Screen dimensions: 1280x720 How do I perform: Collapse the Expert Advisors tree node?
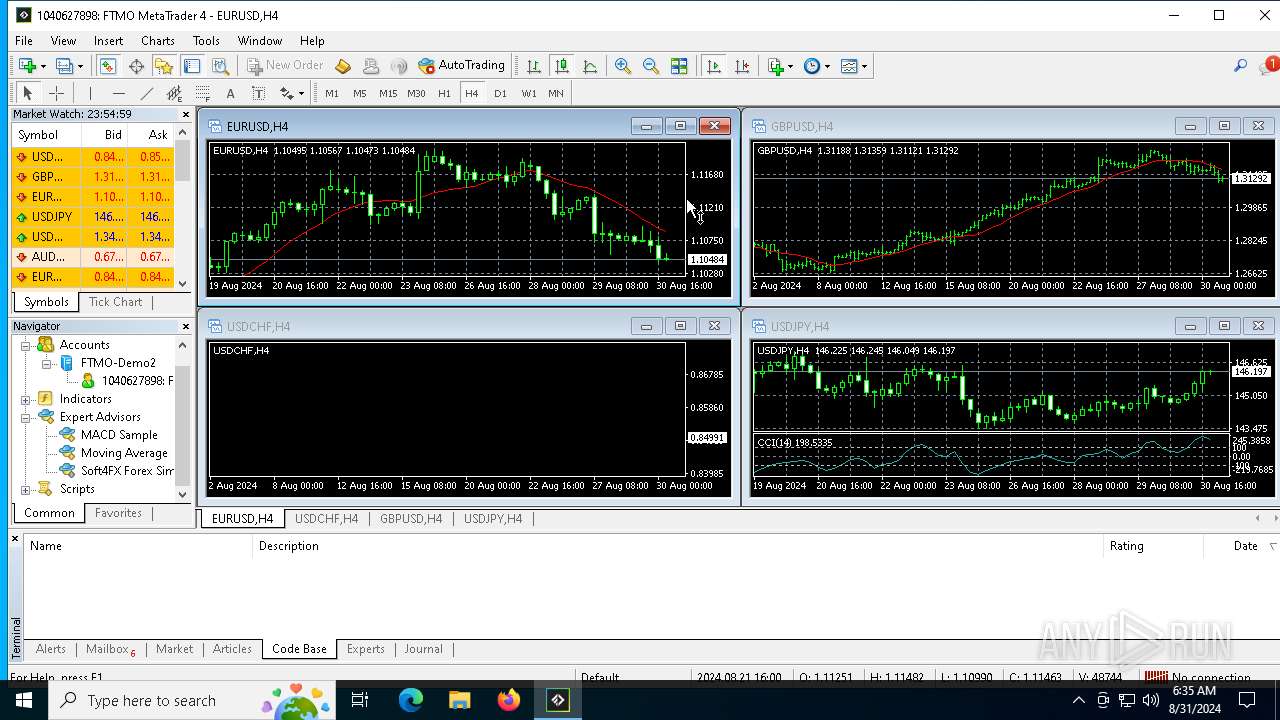pos(26,417)
